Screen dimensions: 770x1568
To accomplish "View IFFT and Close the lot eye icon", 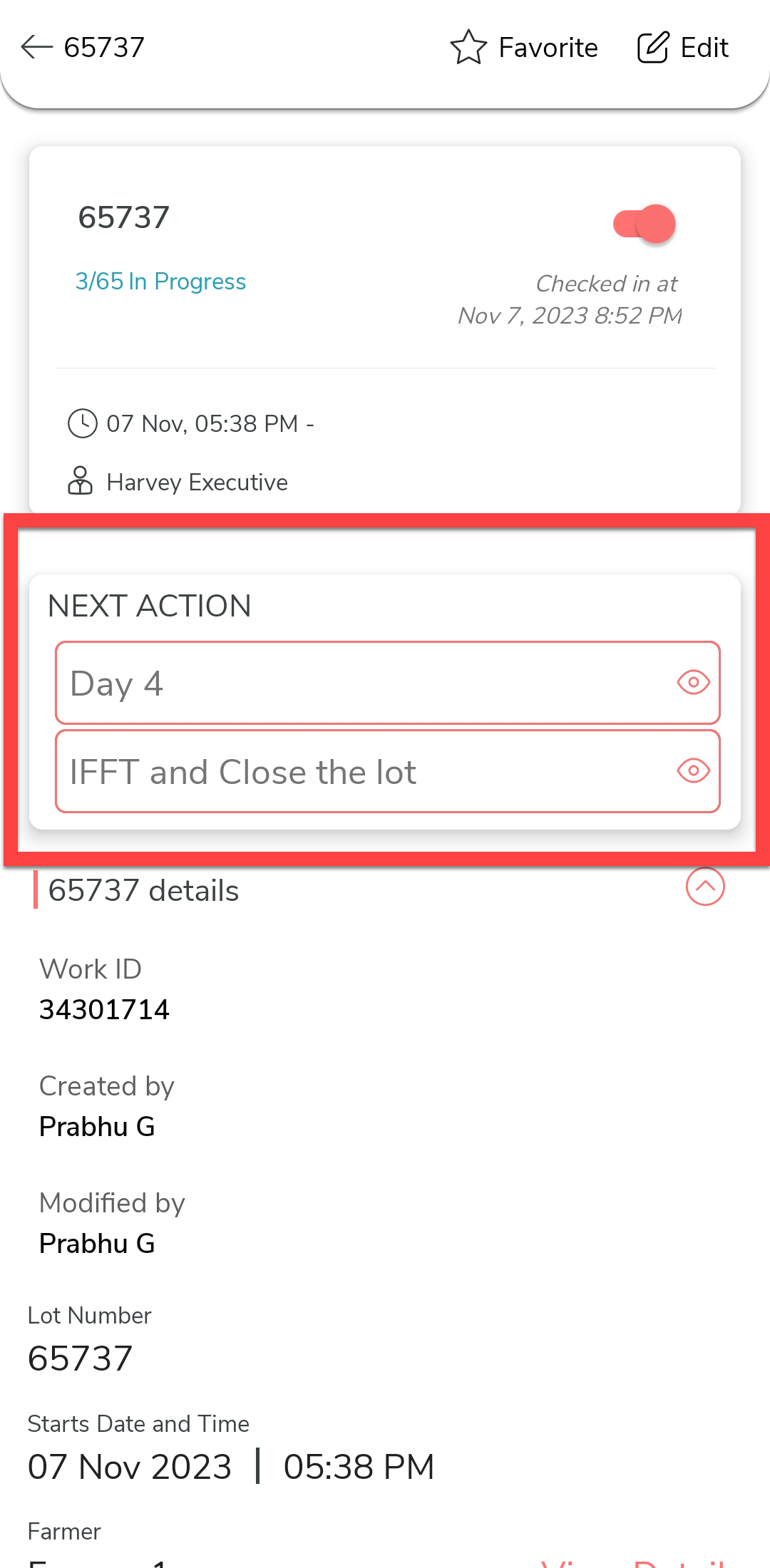I will click(x=693, y=770).
